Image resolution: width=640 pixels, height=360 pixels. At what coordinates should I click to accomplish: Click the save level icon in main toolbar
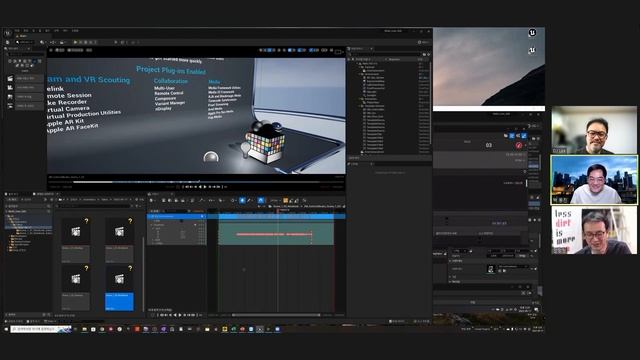tap(8, 42)
